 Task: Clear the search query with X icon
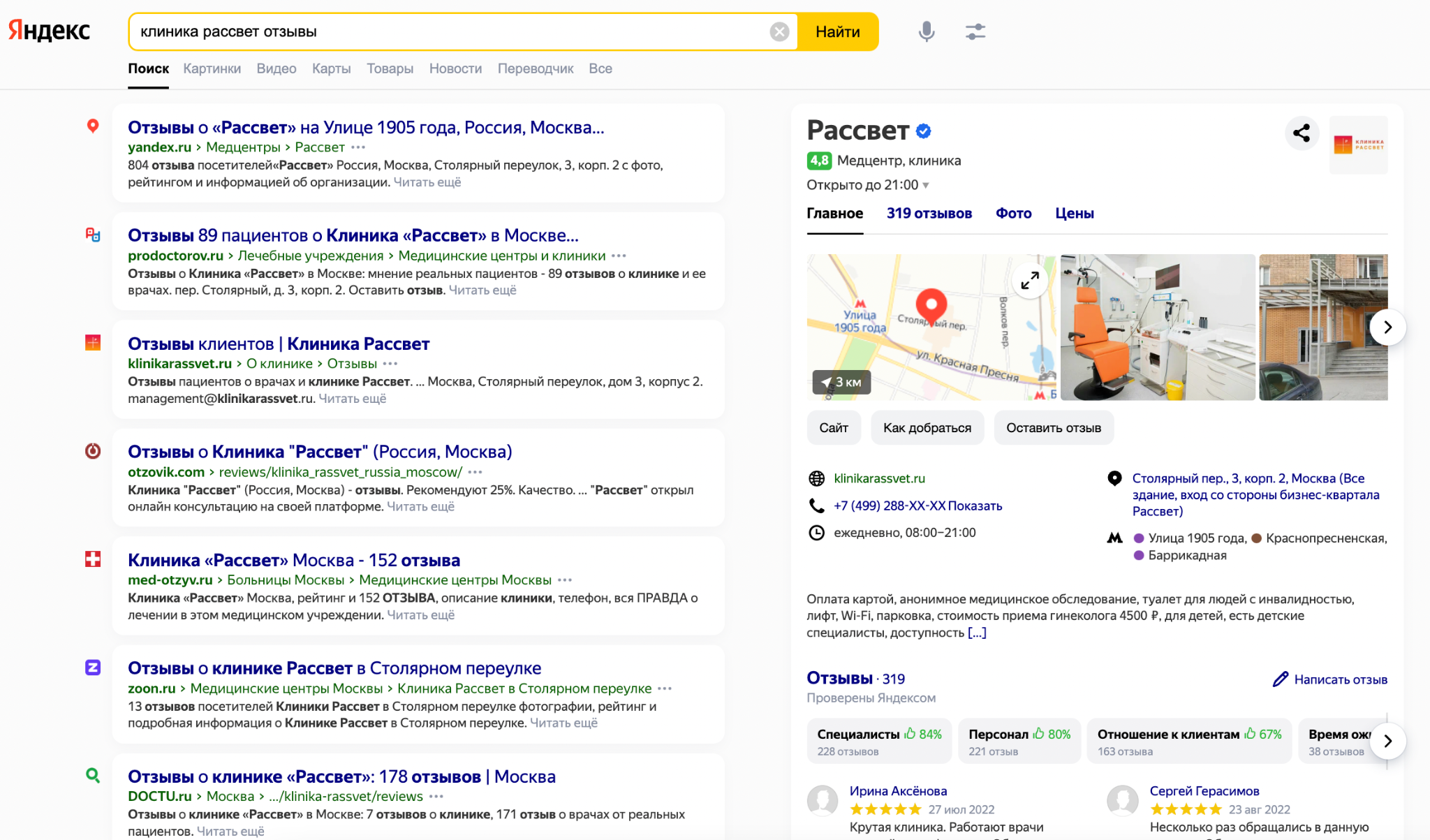[779, 31]
